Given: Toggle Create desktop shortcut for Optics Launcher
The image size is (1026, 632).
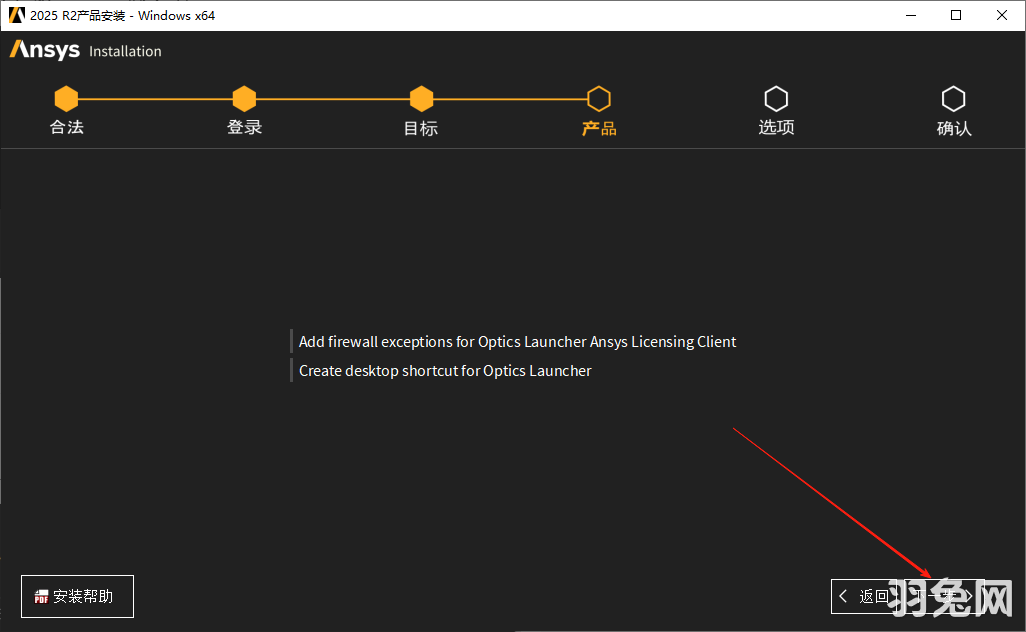Looking at the screenshot, I should click(445, 371).
